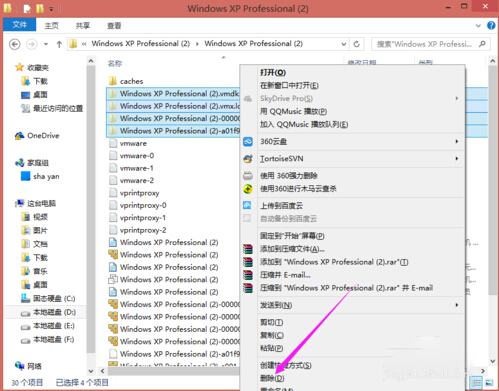499x391 pixels.
Task: Open 最近访问的位置
Action: tap(58, 108)
